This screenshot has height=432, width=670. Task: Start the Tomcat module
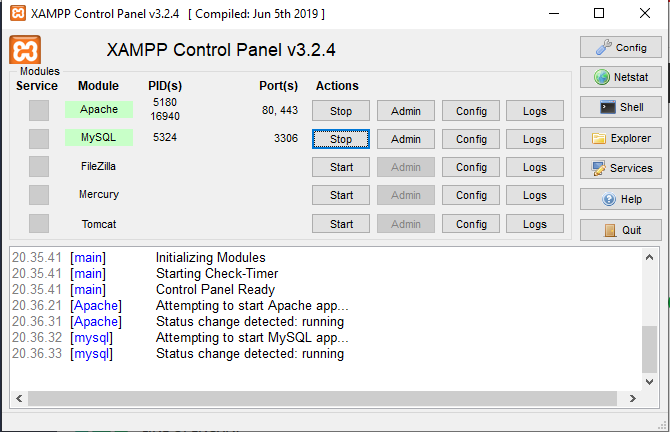pos(341,223)
